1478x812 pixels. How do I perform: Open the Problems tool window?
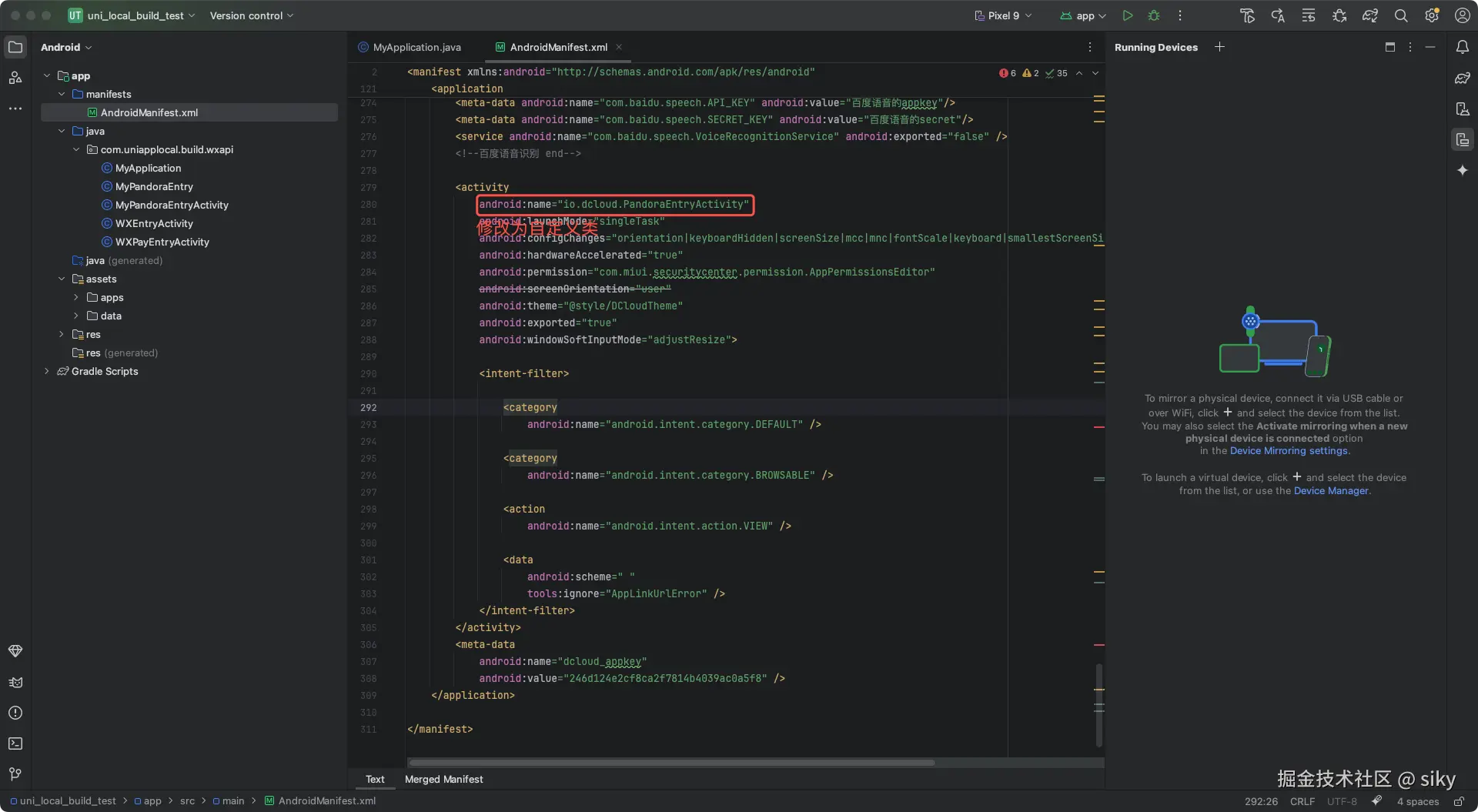tap(15, 713)
